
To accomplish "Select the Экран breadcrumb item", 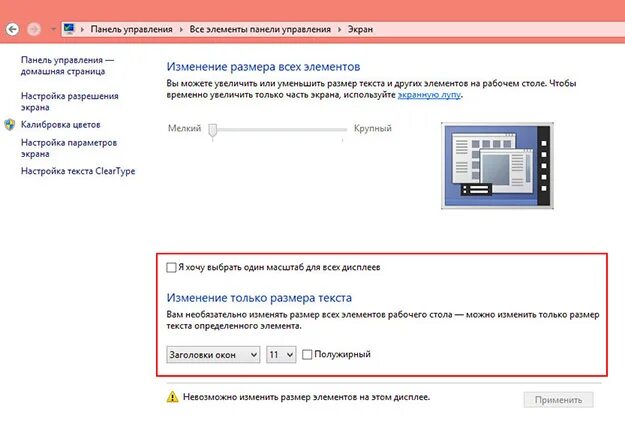I will coord(360,29).
